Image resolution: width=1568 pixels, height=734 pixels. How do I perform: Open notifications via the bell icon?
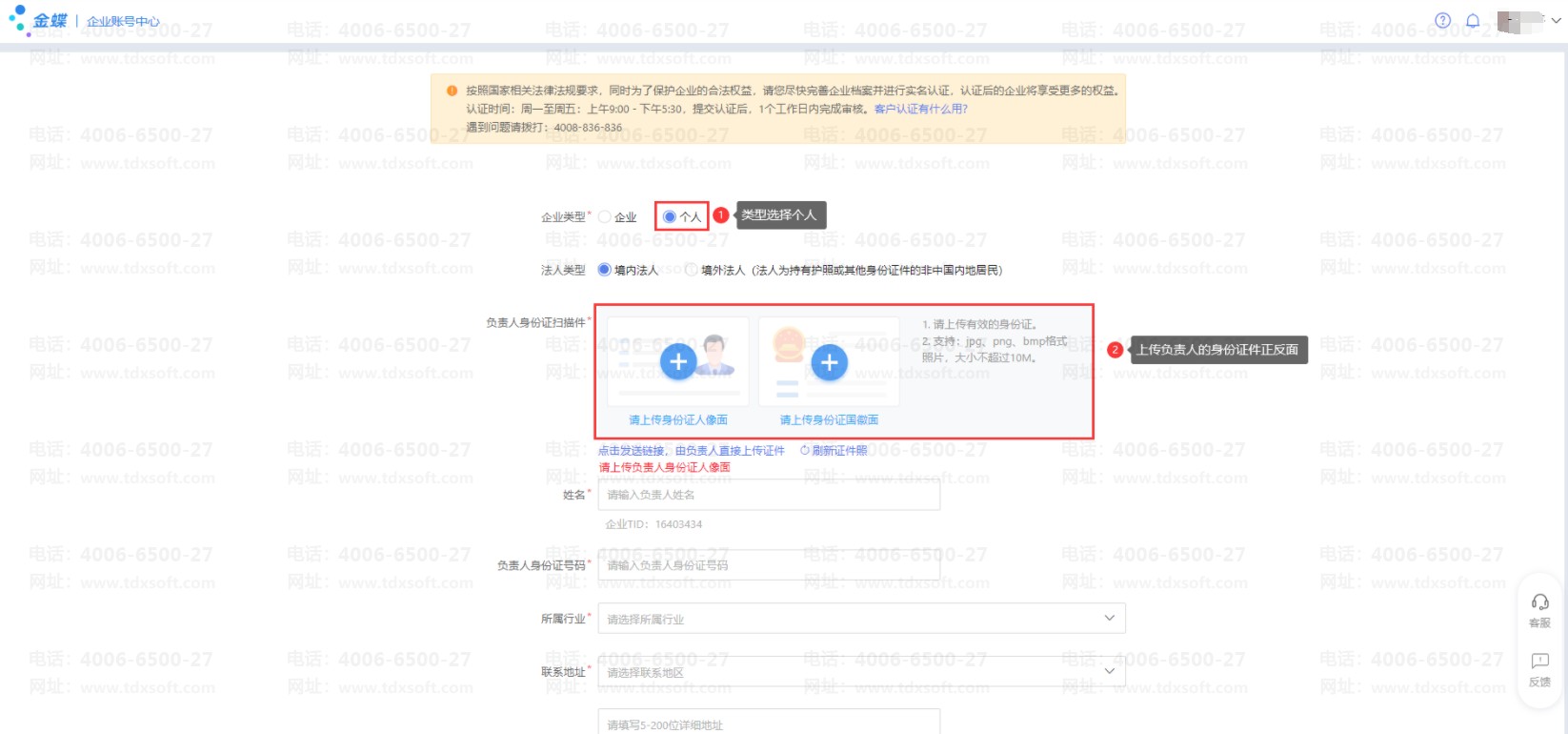pyautogui.click(x=1473, y=20)
